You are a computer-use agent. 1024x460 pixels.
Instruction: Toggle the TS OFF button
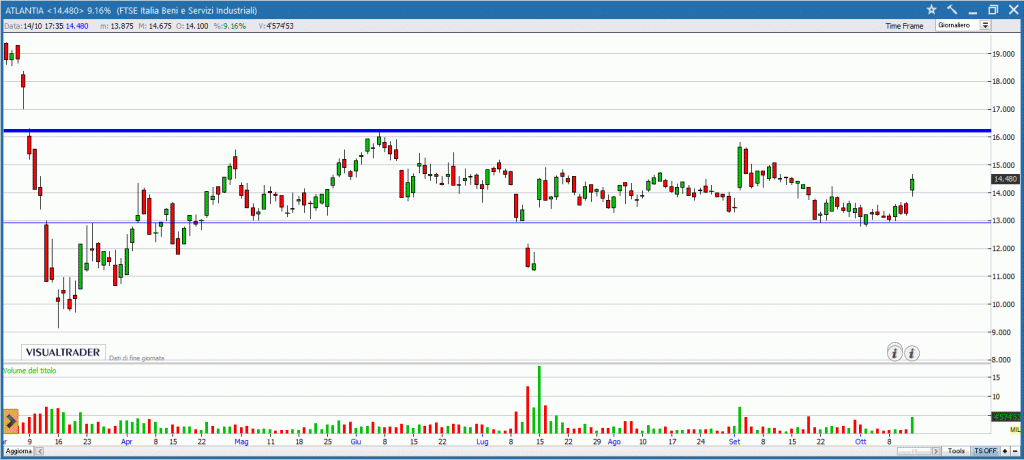[985, 451]
